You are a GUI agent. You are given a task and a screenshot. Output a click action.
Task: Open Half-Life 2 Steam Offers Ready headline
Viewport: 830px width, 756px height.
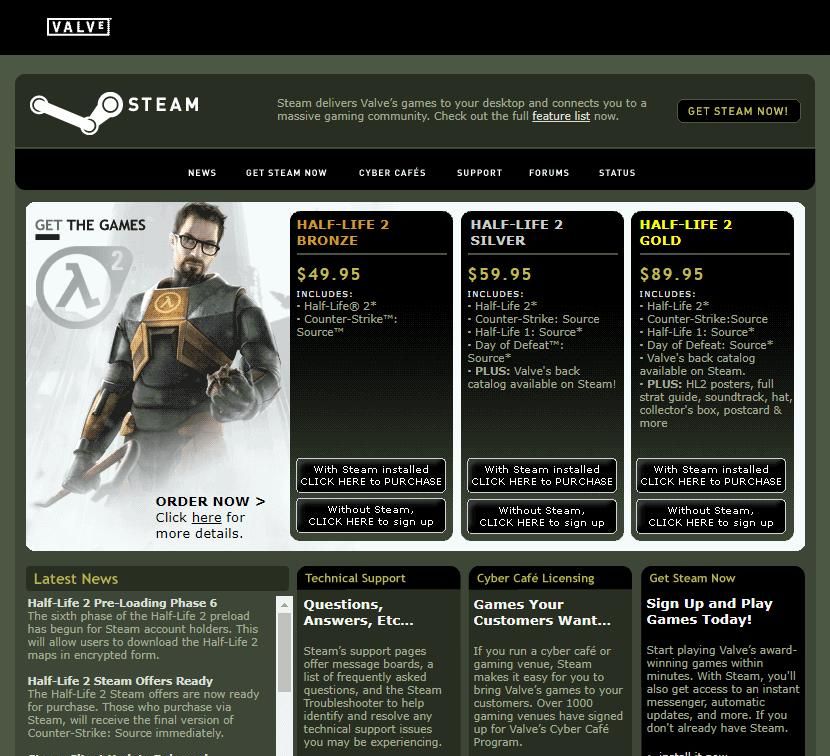pos(120,681)
